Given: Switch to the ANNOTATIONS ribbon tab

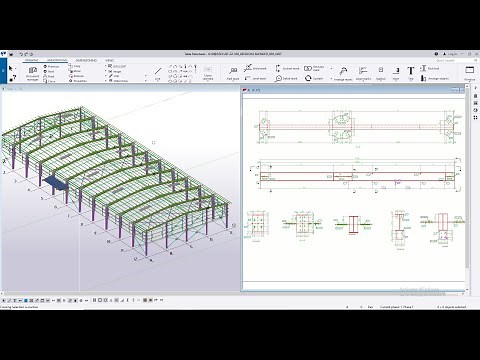Looking at the screenshot, I should 57,60.
